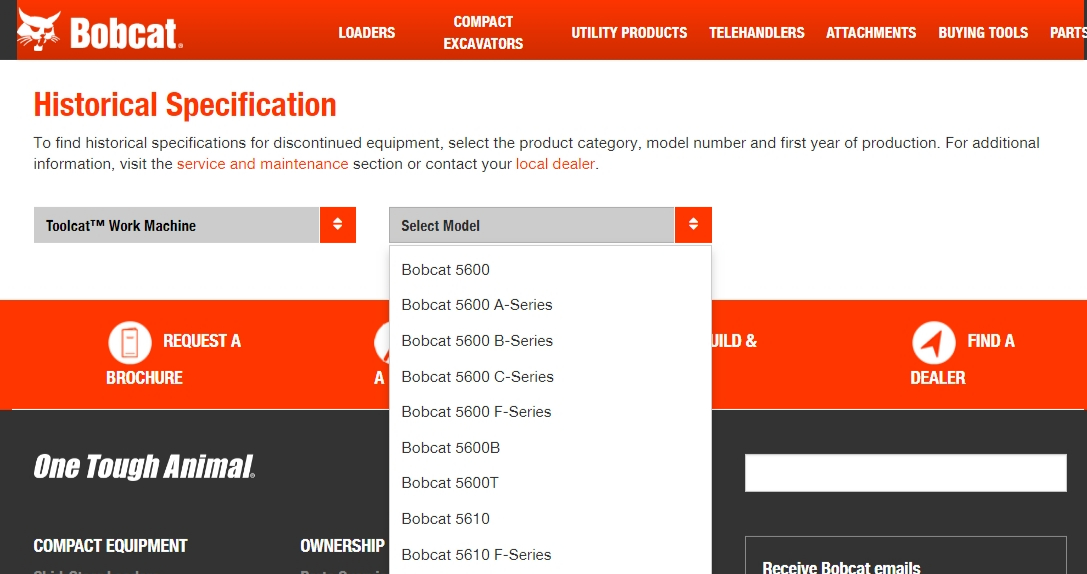Go to Telehandlers in the navigation
Screen dimensions: 1087x574
point(756,33)
